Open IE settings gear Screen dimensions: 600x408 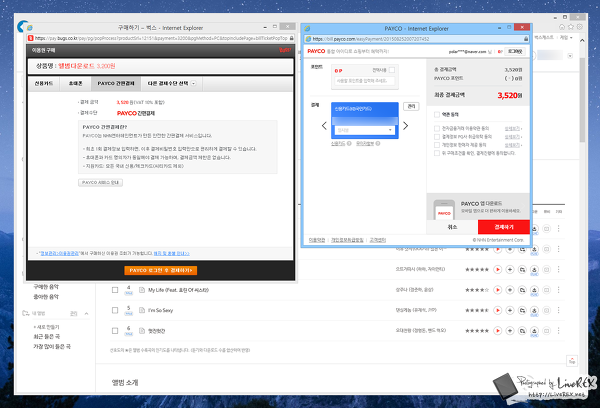pyautogui.click(x=580, y=27)
